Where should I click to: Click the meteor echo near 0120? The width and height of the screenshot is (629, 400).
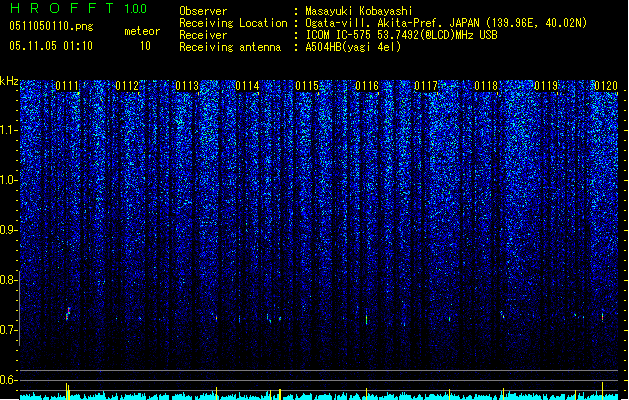[x=603, y=316]
